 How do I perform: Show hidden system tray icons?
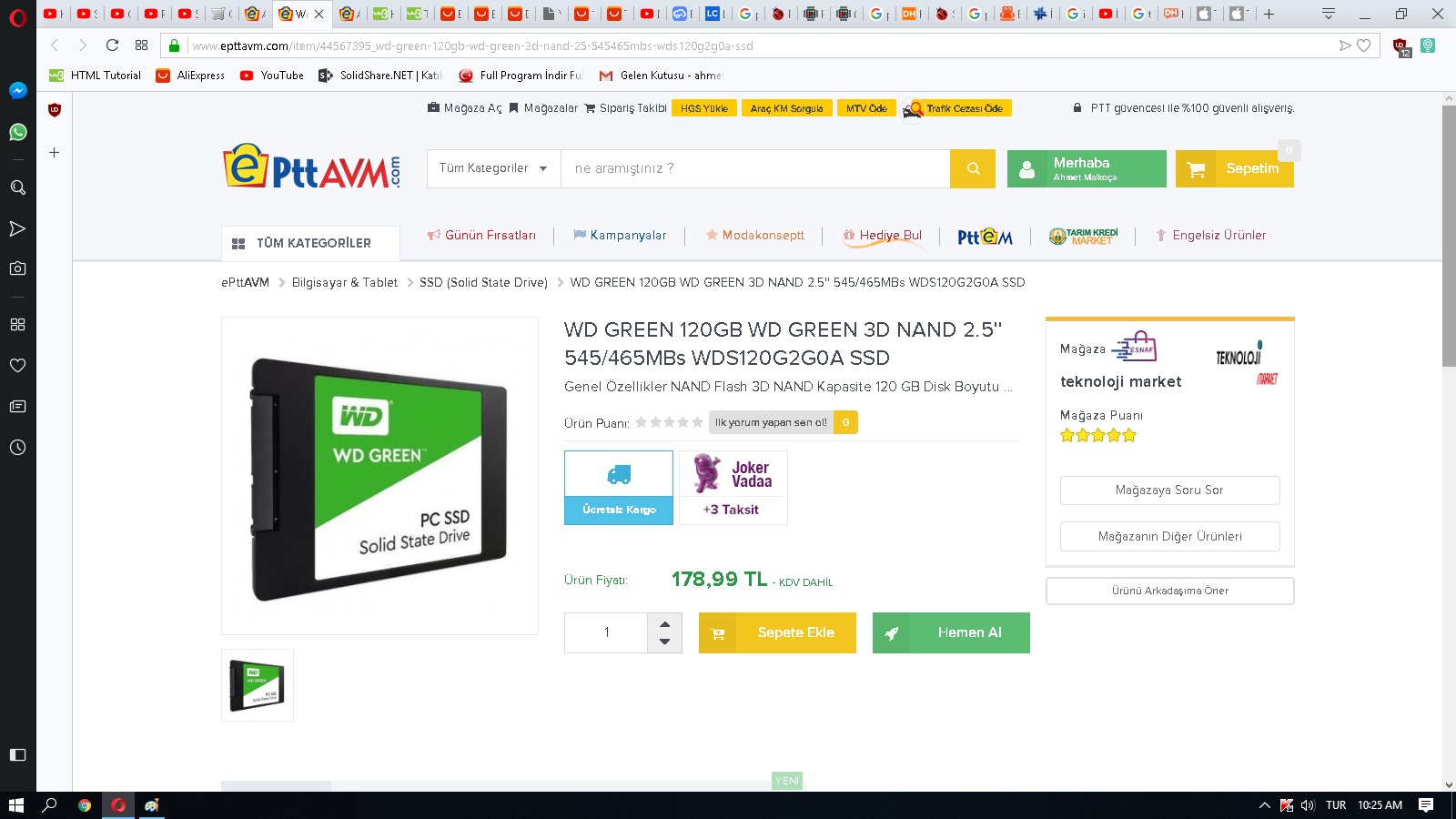1264,805
